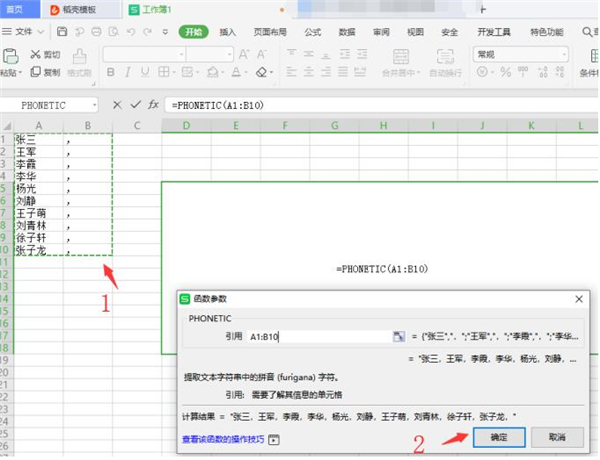Toggle Italic formatting

point(126,72)
